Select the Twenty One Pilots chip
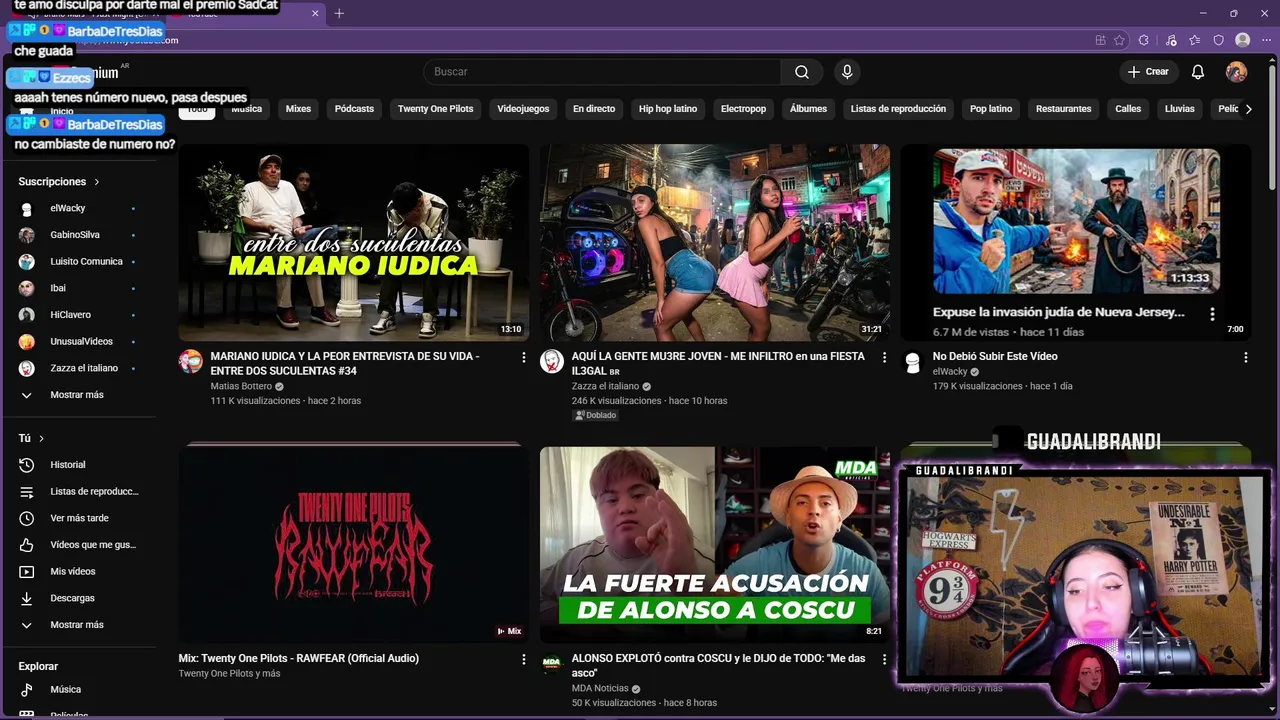Viewport: 1280px width, 720px height. 435,109
